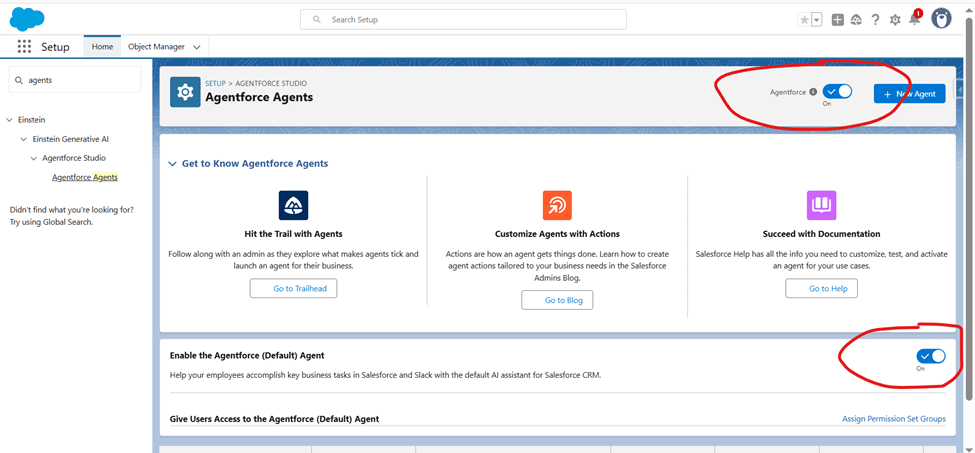The height and width of the screenshot is (453, 975).
Task: Click the magnifier icon in Search Setup
Action: [x=317, y=20]
